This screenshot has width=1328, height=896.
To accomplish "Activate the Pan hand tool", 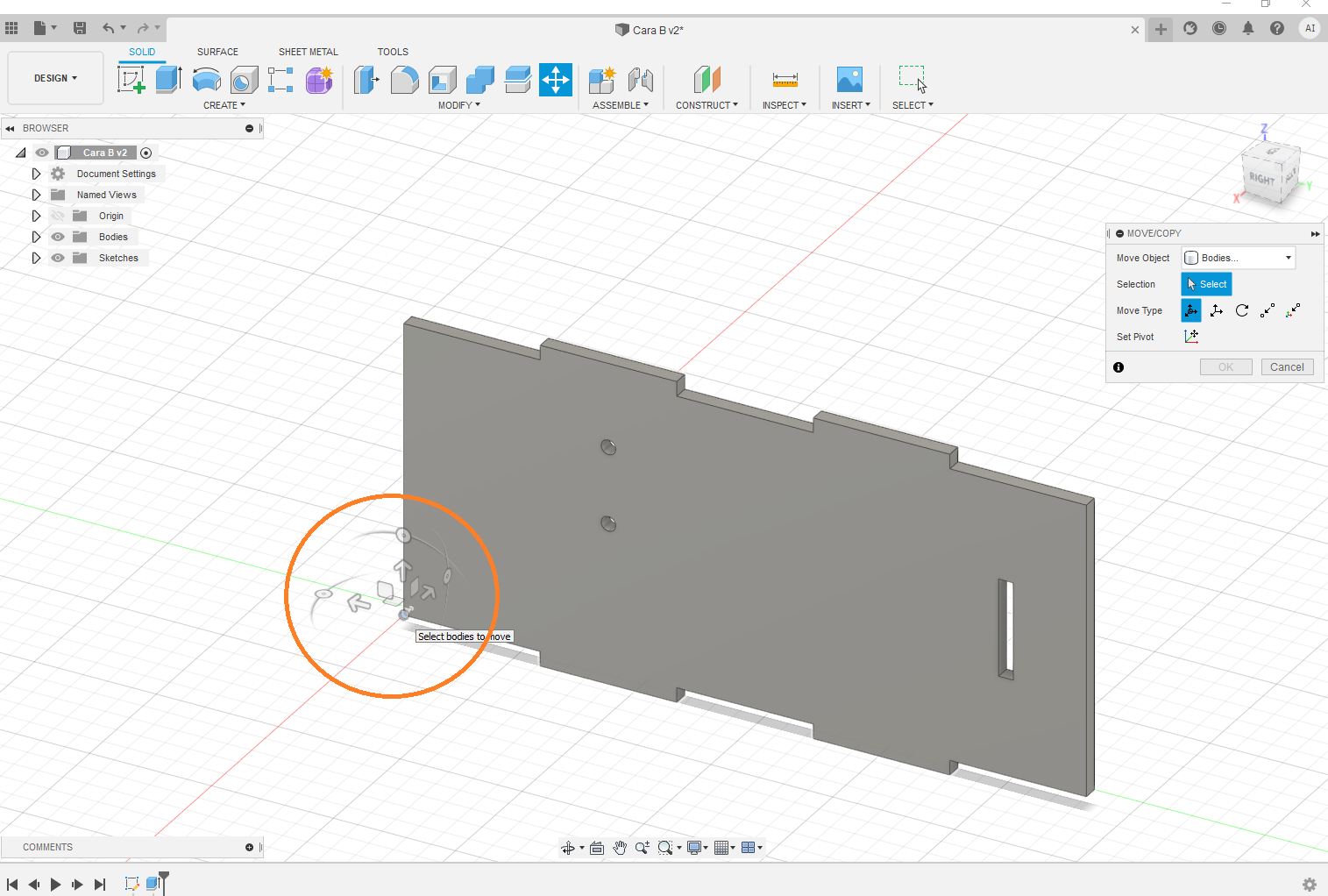I will pos(620,848).
